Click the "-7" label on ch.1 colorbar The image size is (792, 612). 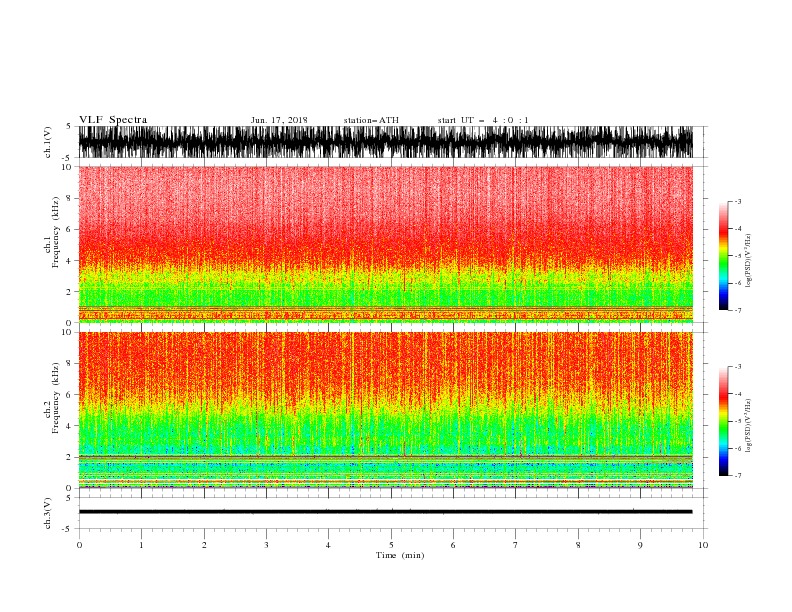[738, 310]
